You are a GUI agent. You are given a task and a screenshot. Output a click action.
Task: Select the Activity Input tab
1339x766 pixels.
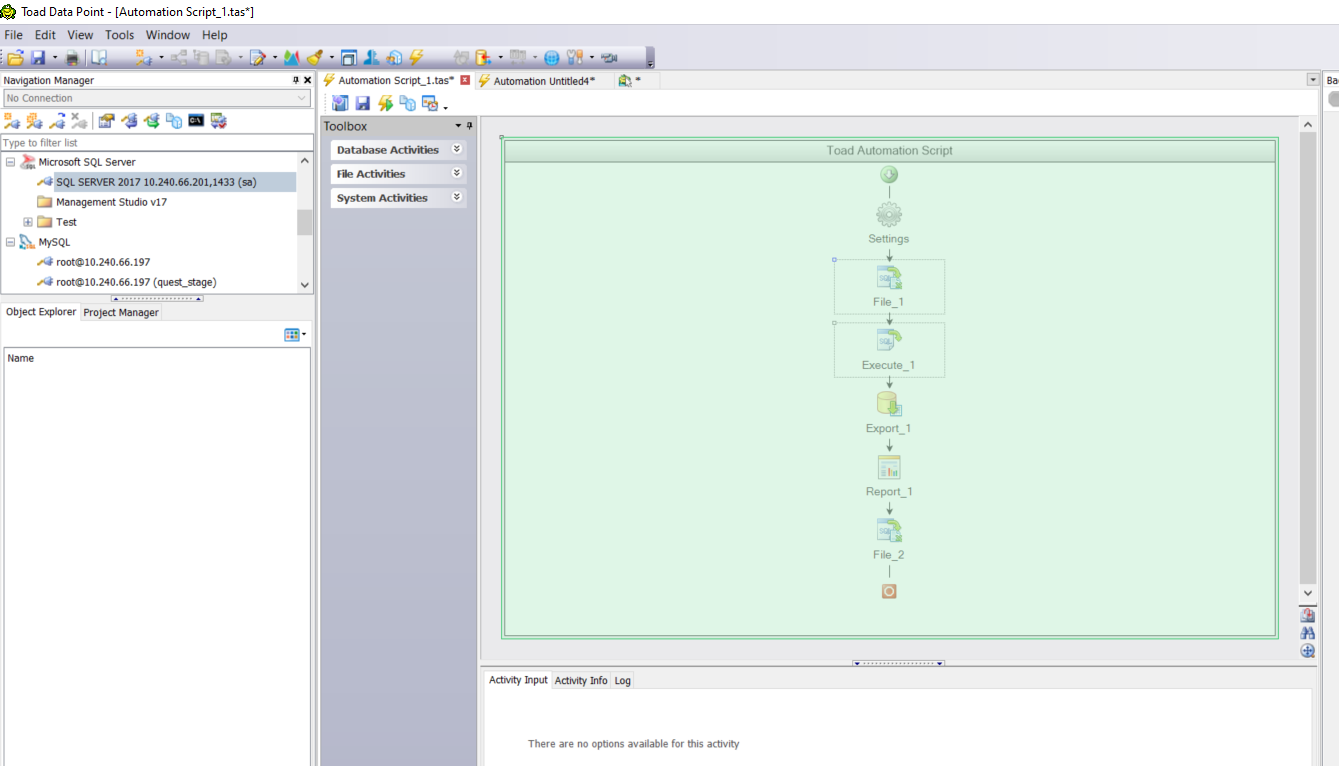tap(518, 680)
